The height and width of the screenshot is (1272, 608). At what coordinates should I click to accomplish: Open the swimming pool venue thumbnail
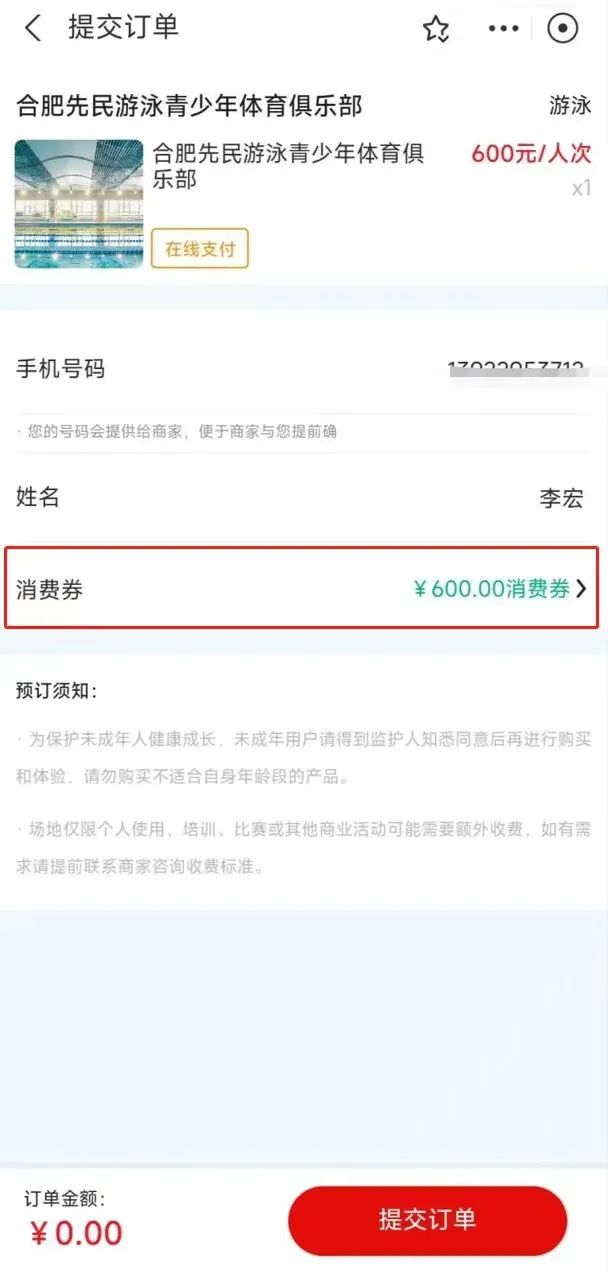(x=79, y=204)
